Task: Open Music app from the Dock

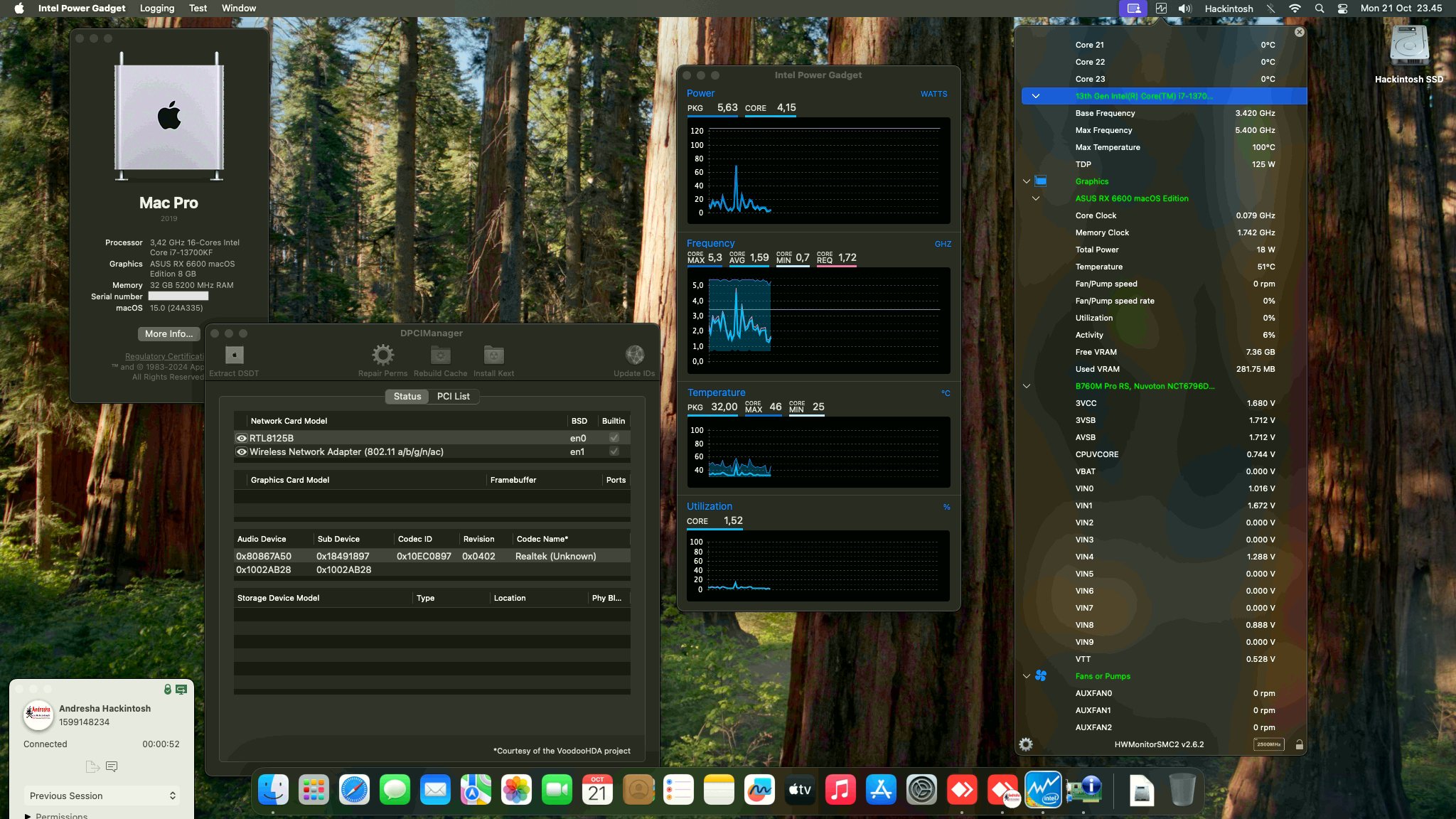Action: pos(840,789)
